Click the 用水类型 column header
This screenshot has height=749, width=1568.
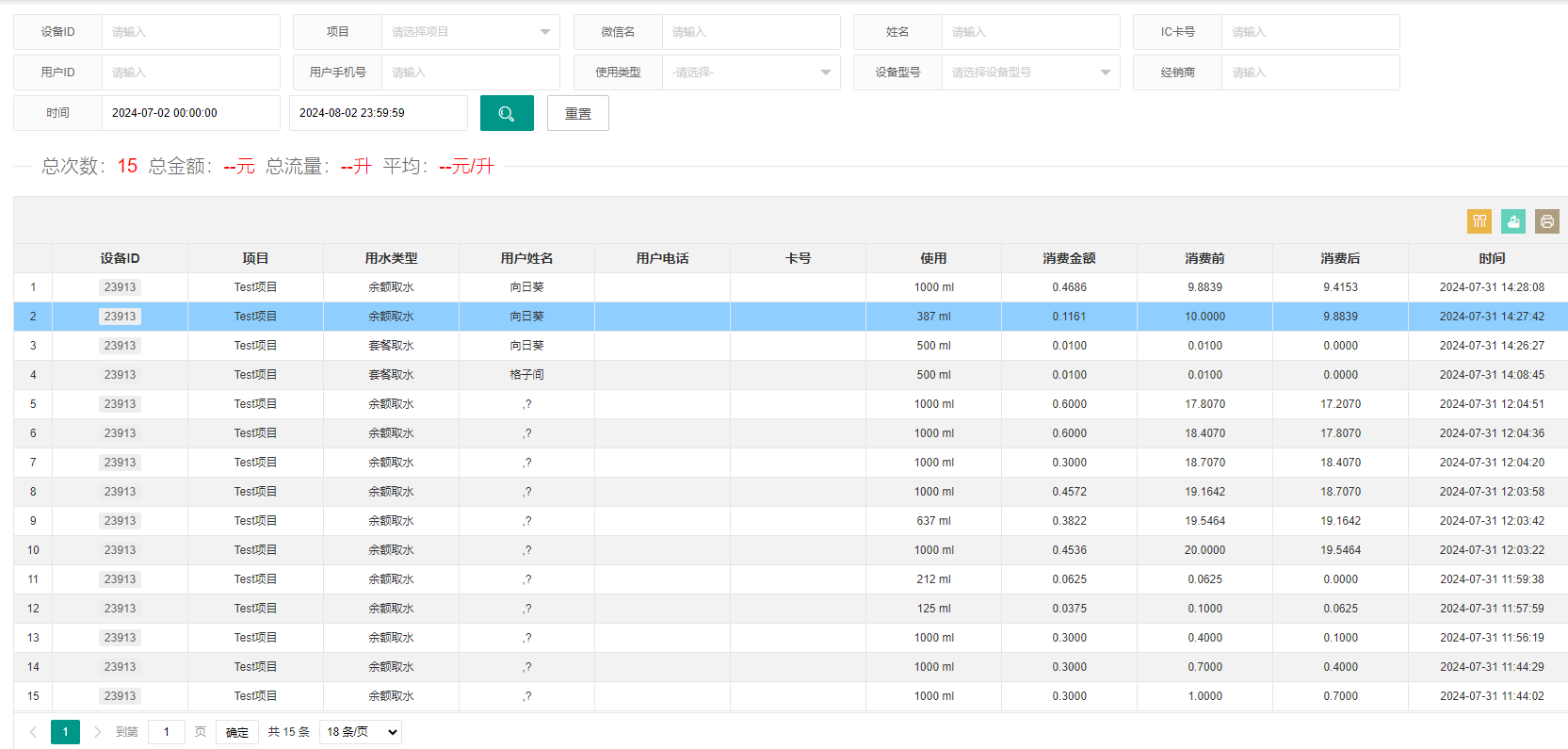(x=391, y=258)
